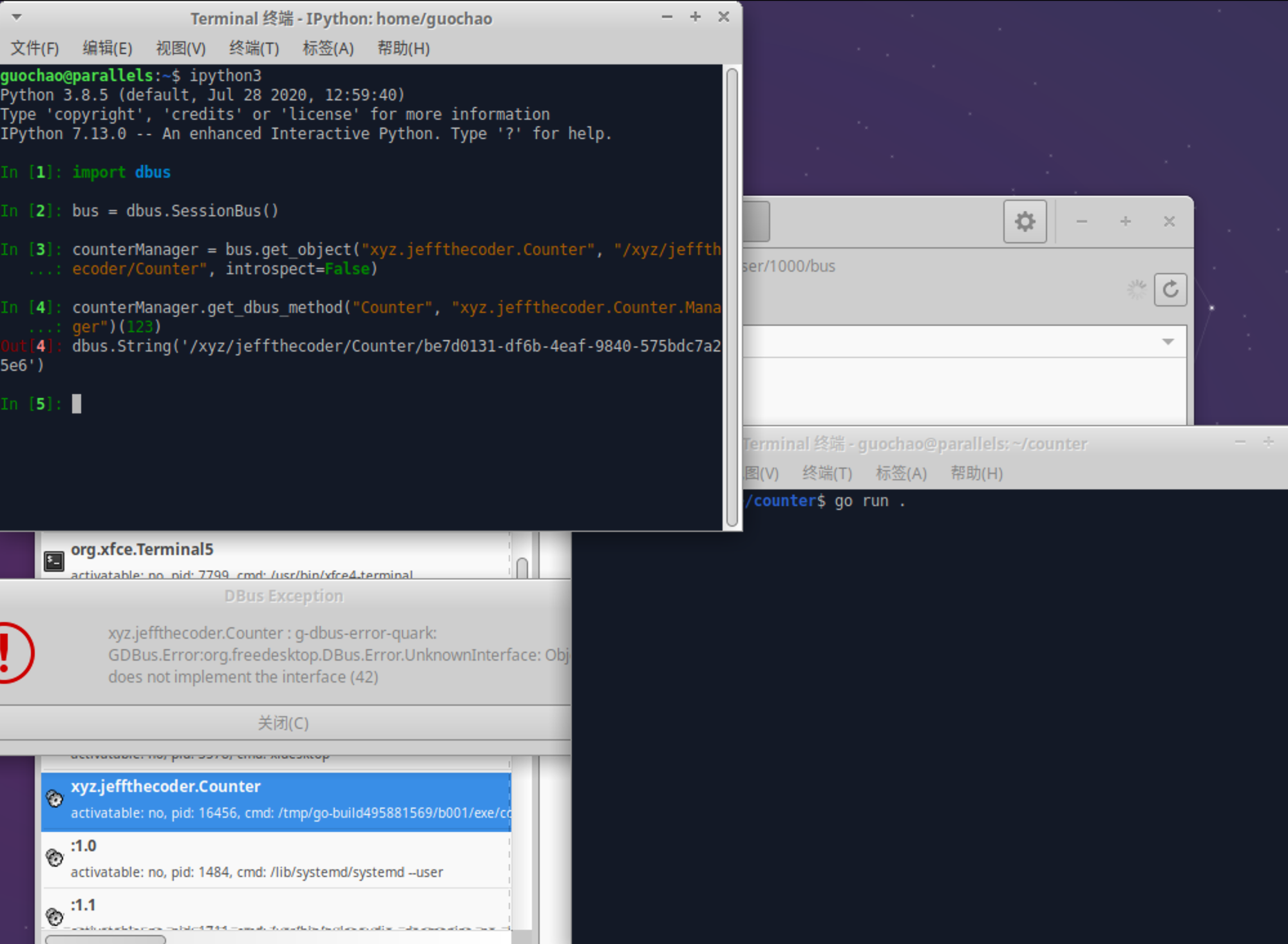Click the 'import dbus' line in IPython
The image size is (1288, 944).
click(x=121, y=172)
